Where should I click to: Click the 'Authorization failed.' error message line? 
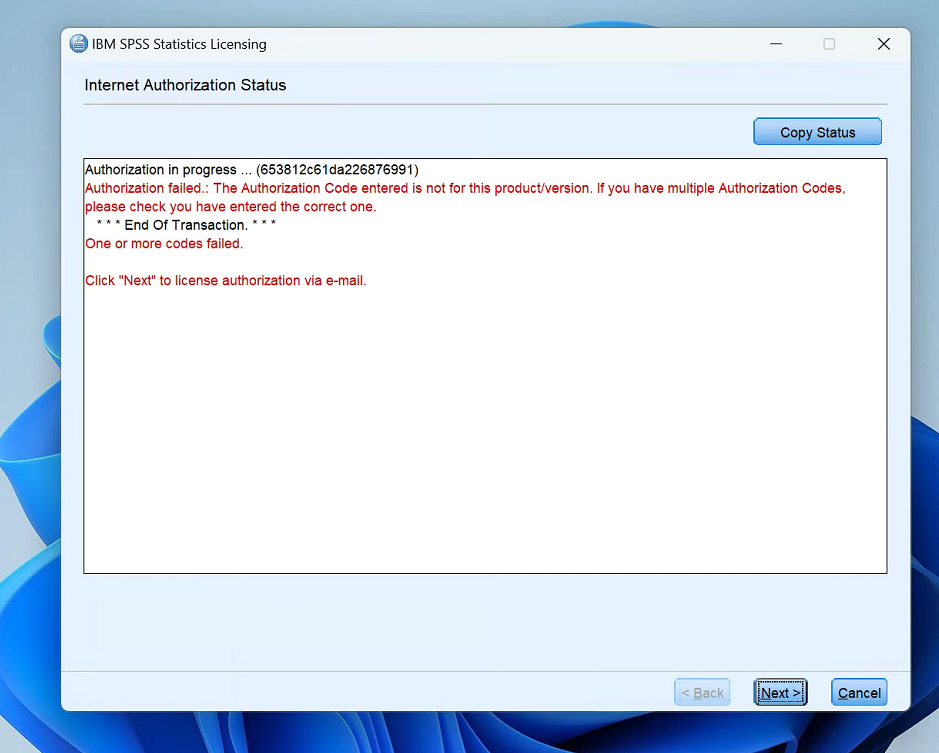[465, 188]
